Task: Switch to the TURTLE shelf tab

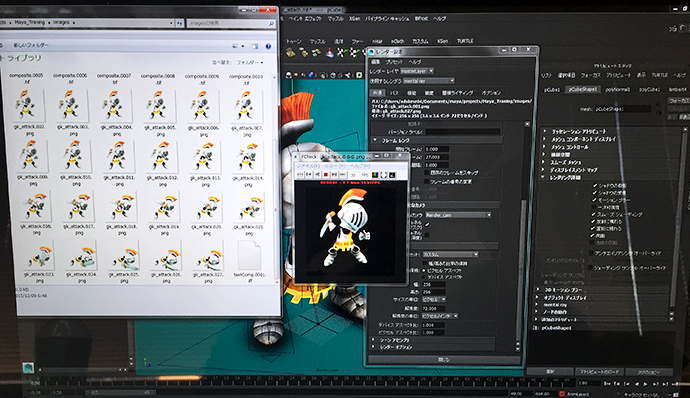Action: point(465,41)
